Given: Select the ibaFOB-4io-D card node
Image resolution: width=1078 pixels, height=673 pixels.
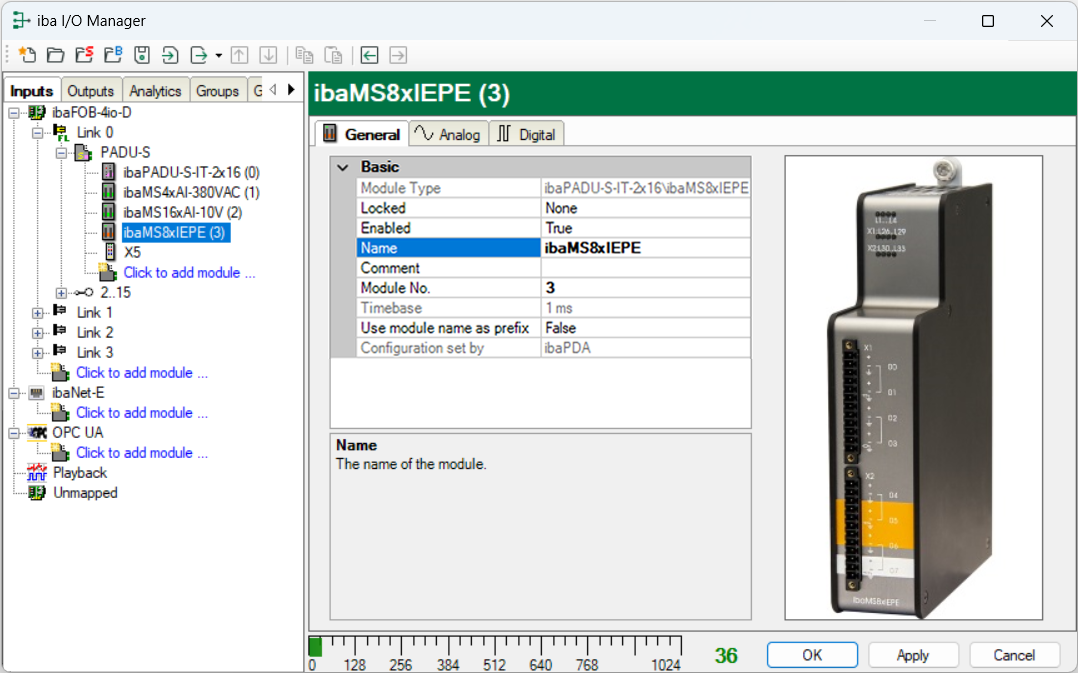Looking at the screenshot, I should click(91, 112).
